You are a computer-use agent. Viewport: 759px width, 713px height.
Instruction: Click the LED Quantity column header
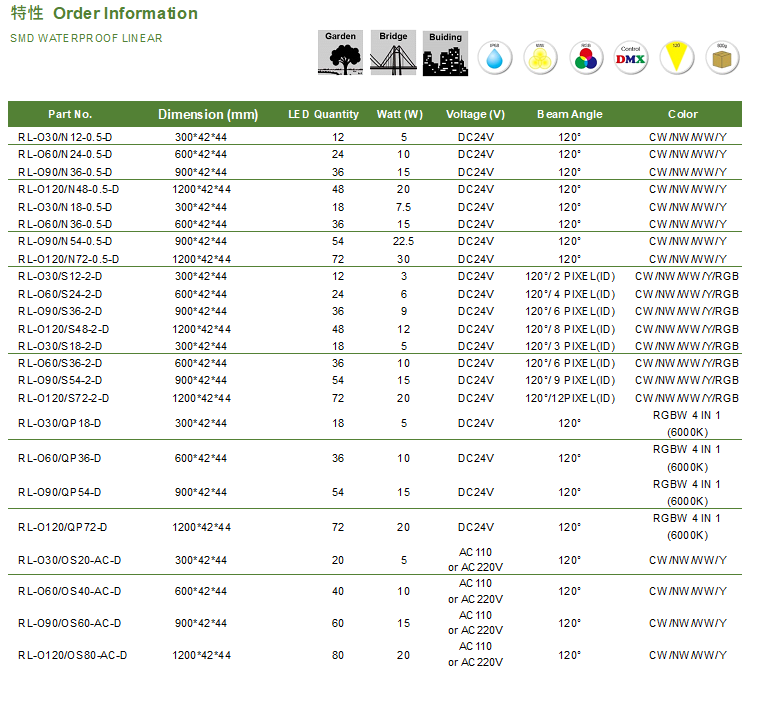click(x=323, y=114)
